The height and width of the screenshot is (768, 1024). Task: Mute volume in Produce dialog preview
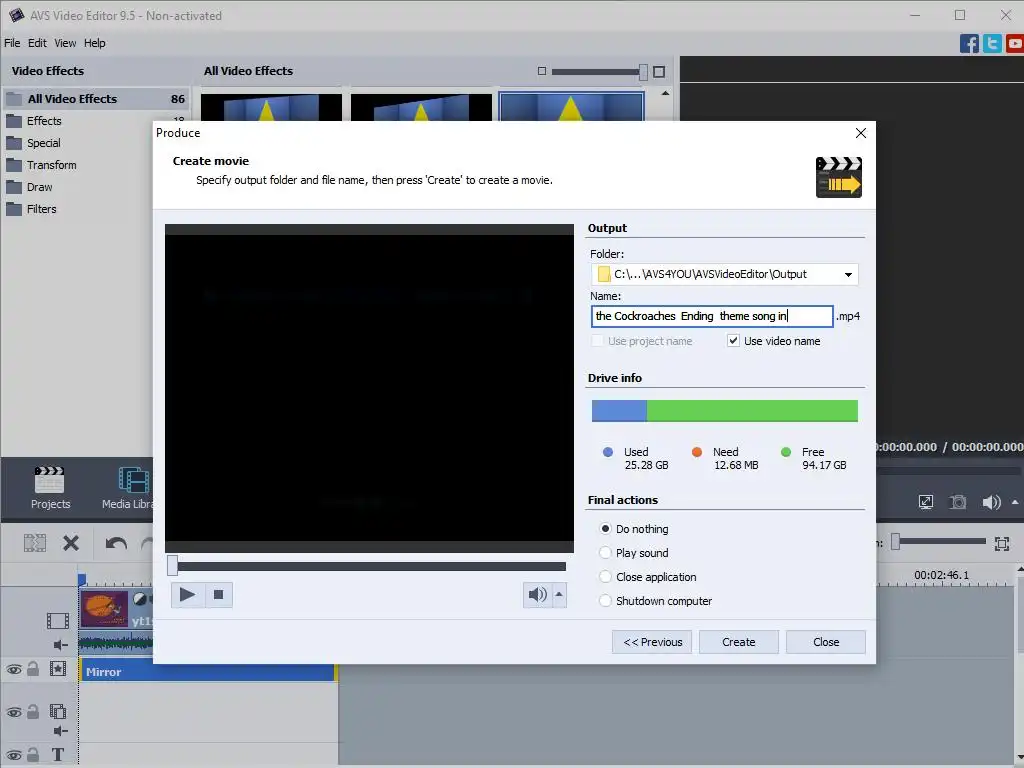(537, 594)
